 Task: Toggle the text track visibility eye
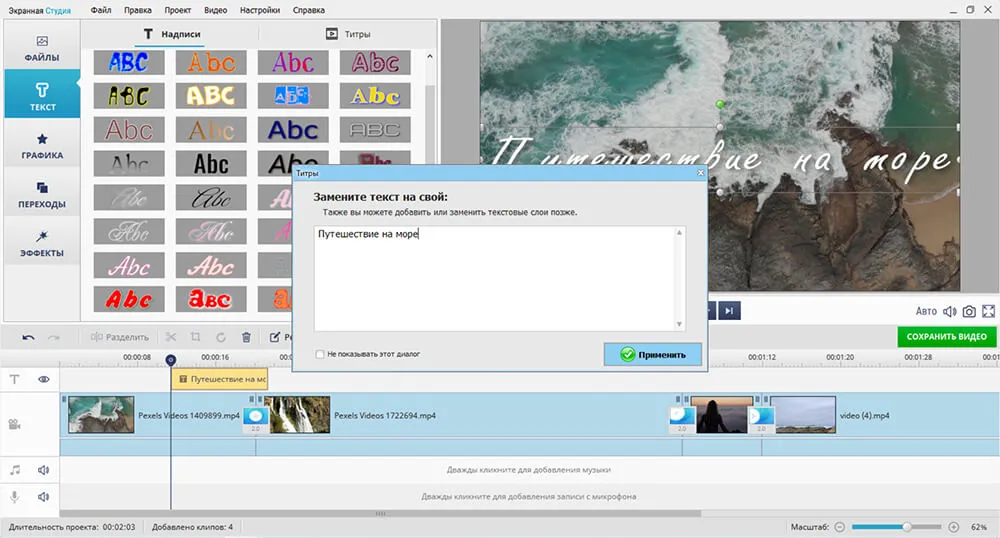[x=43, y=379]
